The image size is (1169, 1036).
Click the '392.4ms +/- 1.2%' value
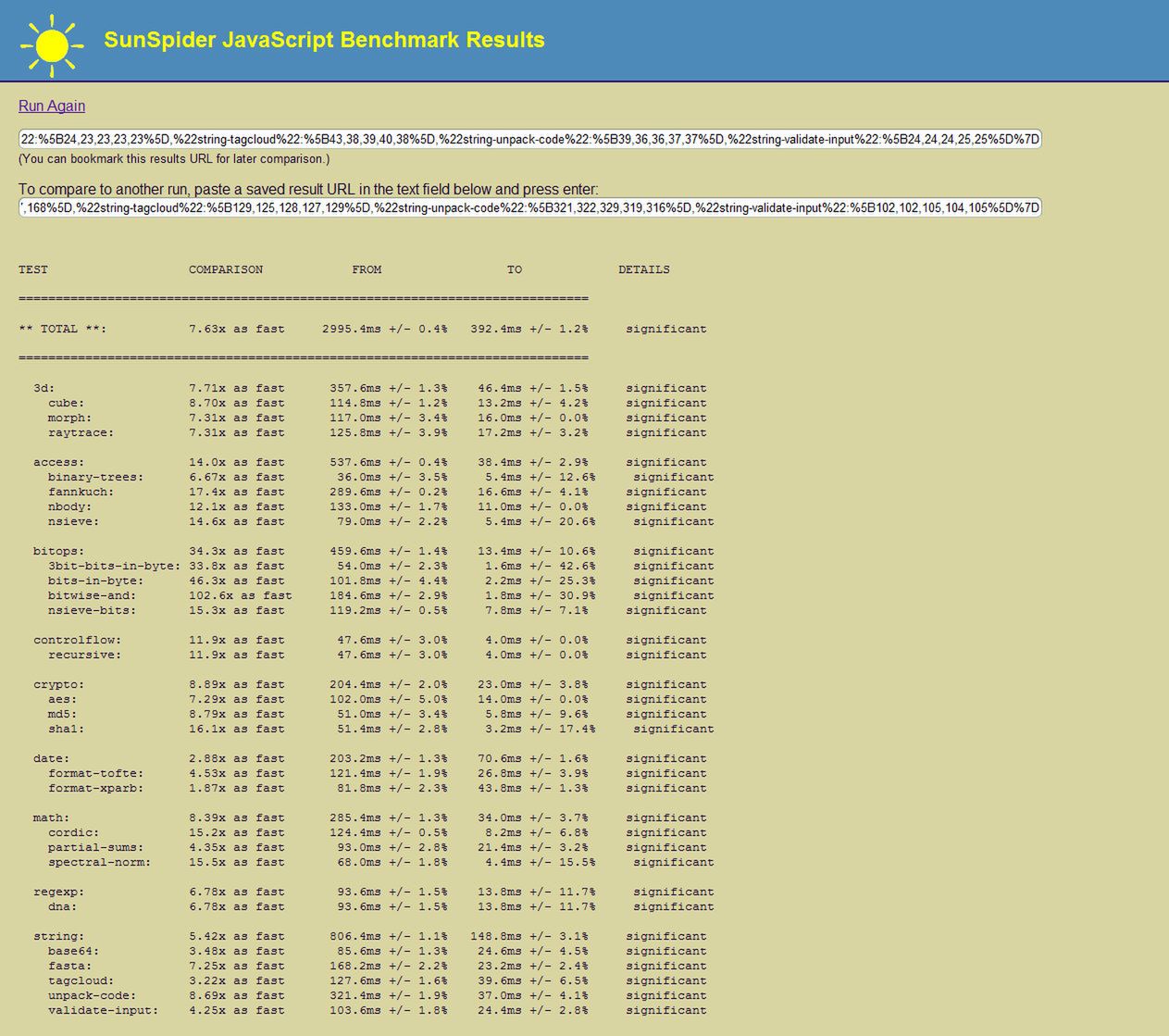point(529,330)
